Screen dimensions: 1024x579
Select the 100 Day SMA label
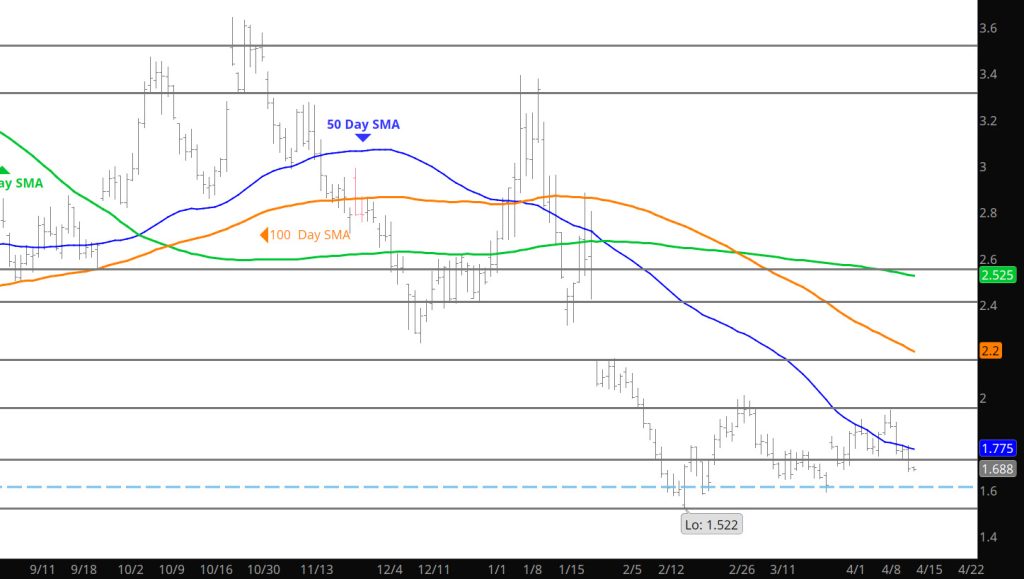click(311, 235)
